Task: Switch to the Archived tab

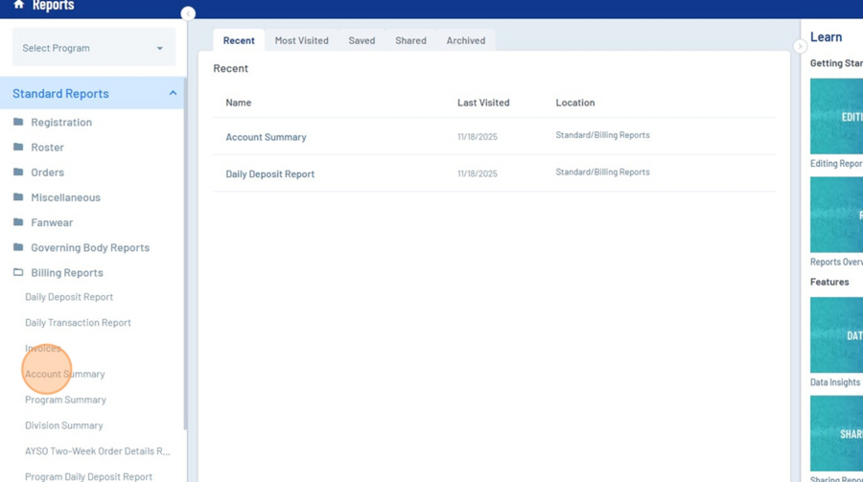Action: [465, 41]
